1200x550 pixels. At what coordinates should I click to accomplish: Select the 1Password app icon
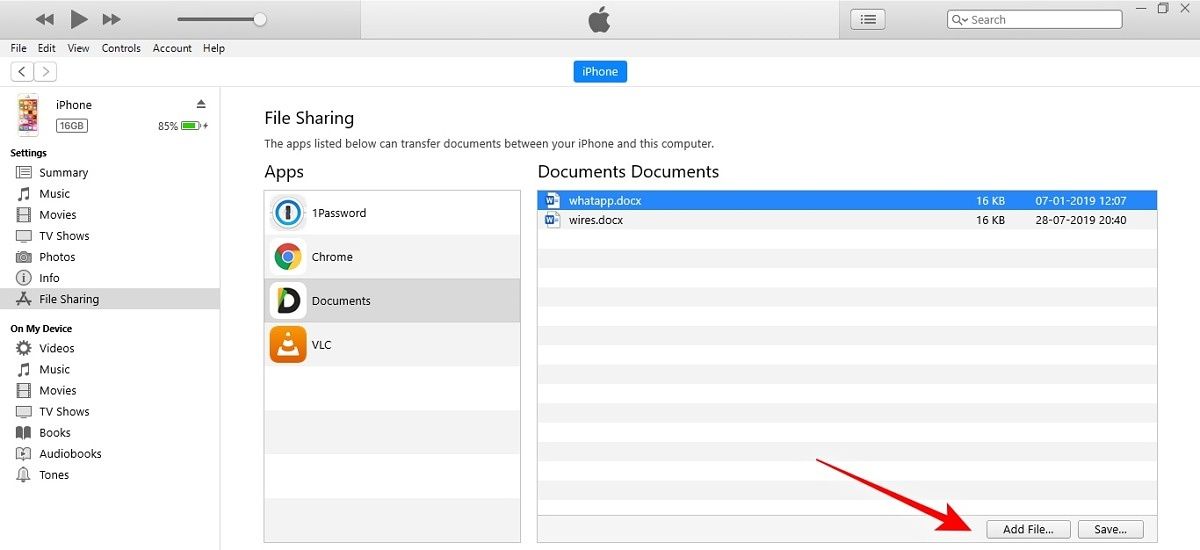pos(288,213)
